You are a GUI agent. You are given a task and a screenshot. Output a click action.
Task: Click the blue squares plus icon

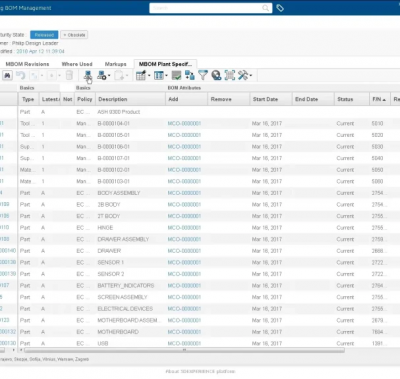coord(190,75)
